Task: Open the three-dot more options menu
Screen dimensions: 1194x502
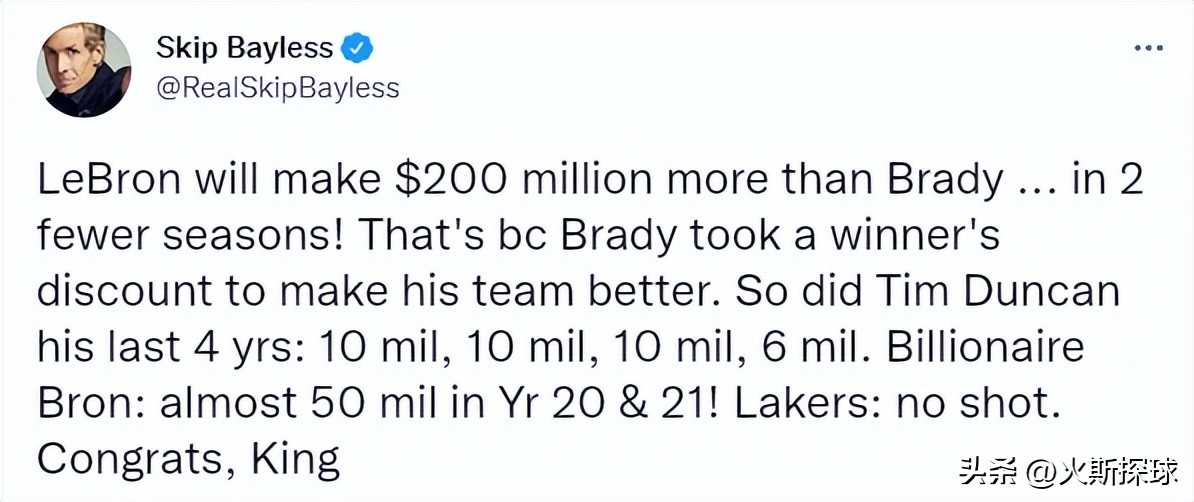Action: tap(1145, 48)
